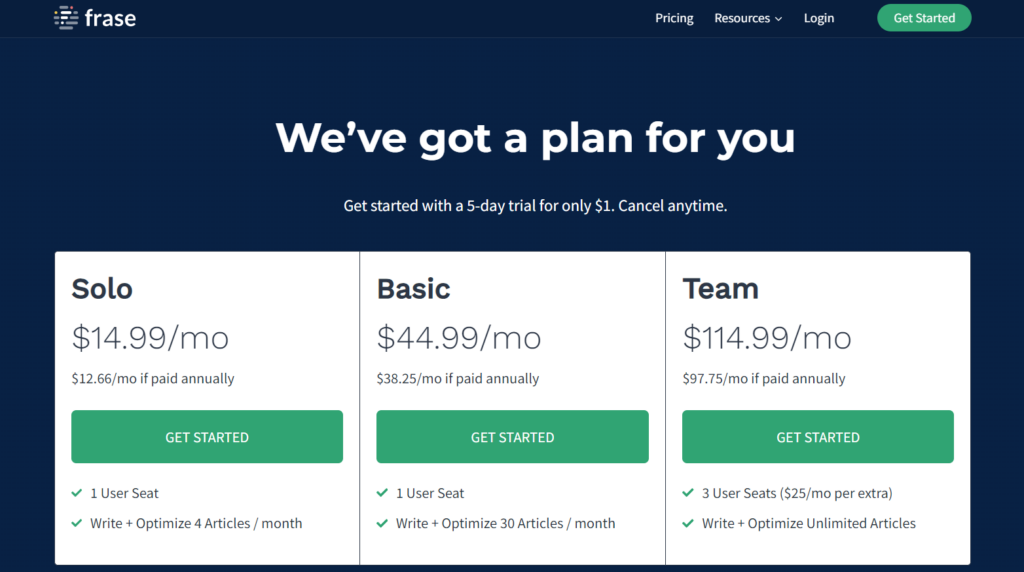Click the checkmark beside 3 User Seats

click(688, 493)
